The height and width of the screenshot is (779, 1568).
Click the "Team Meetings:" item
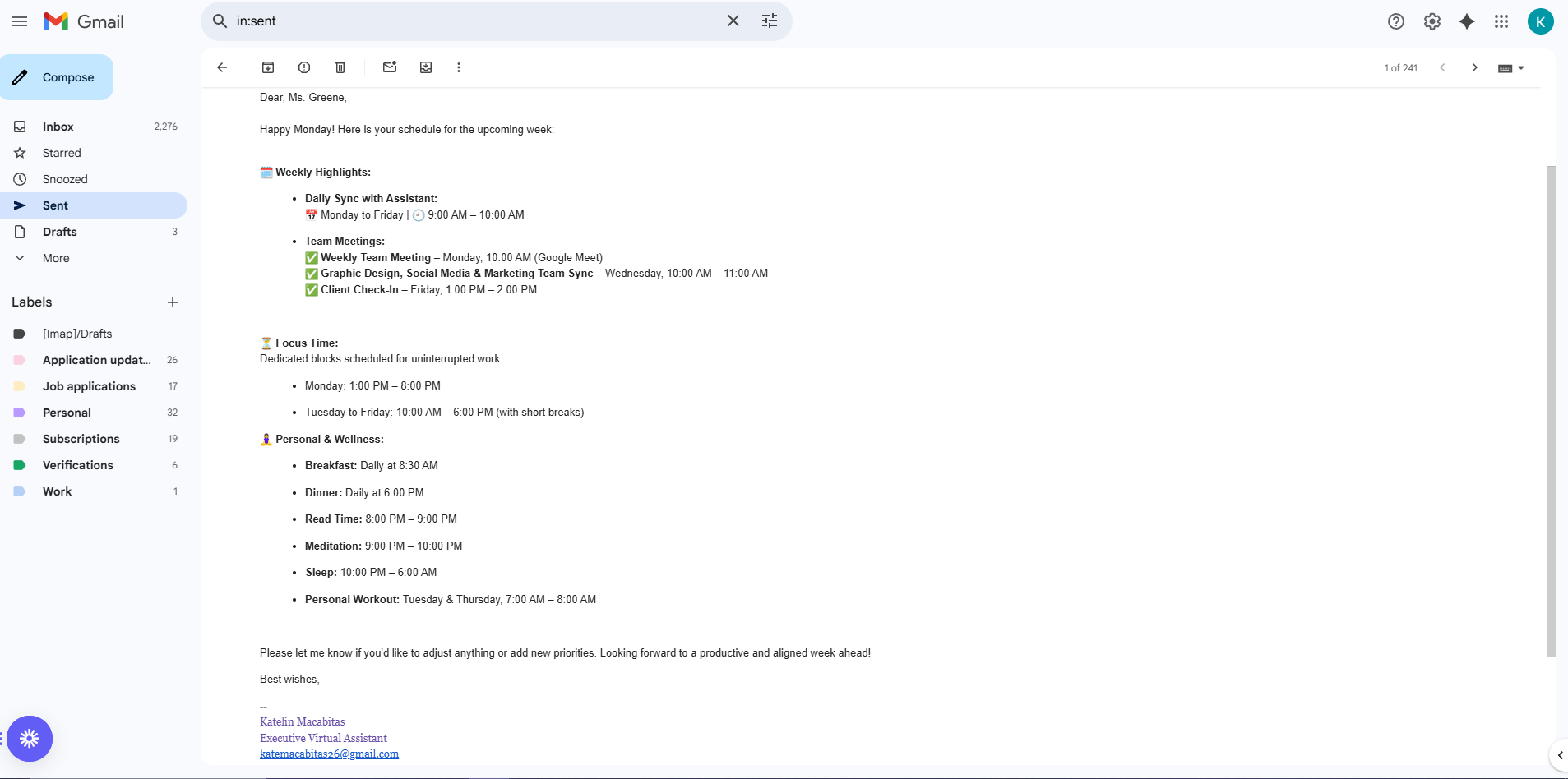click(345, 241)
